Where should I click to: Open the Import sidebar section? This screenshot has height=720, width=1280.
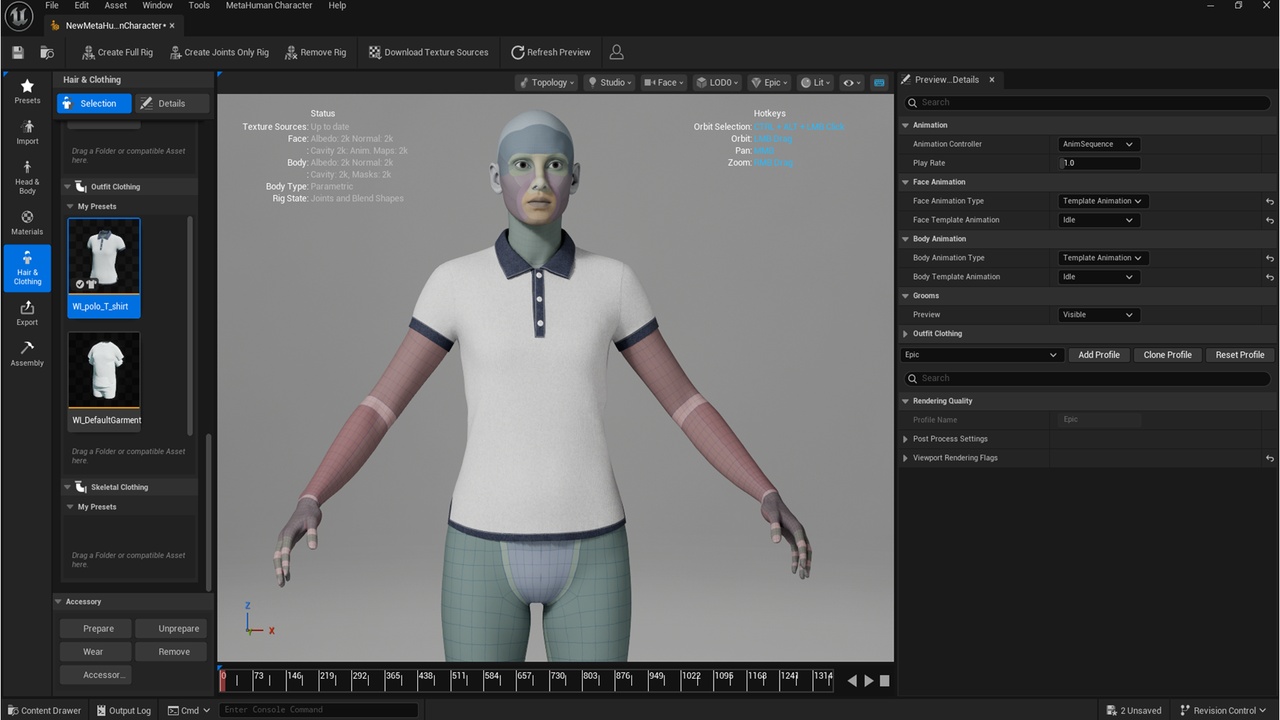click(x=27, y=132)
